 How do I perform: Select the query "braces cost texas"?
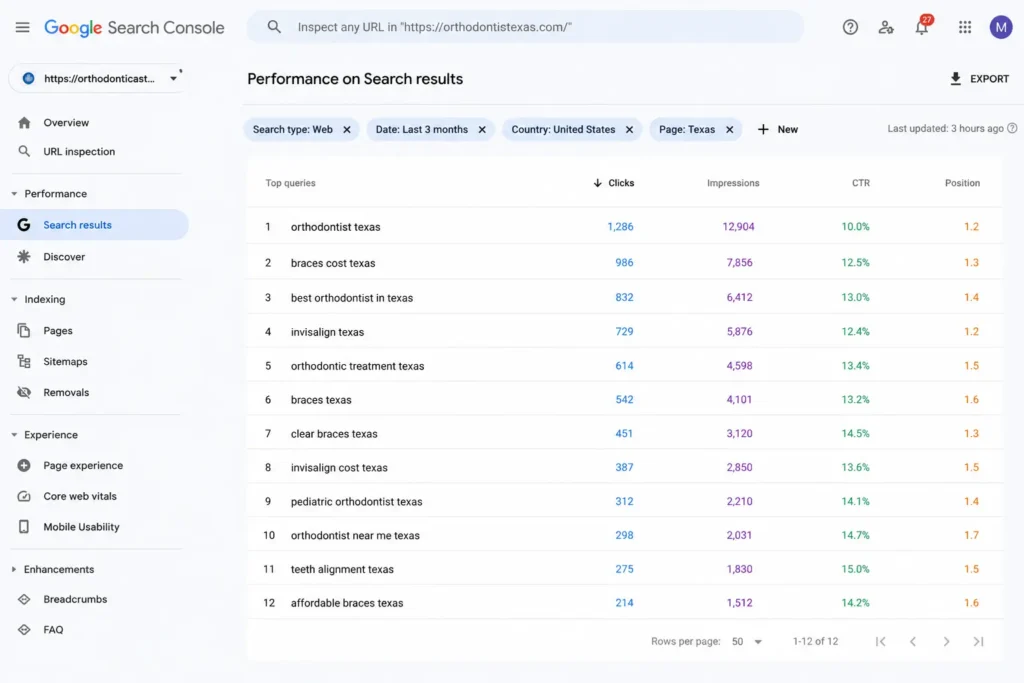333,263
